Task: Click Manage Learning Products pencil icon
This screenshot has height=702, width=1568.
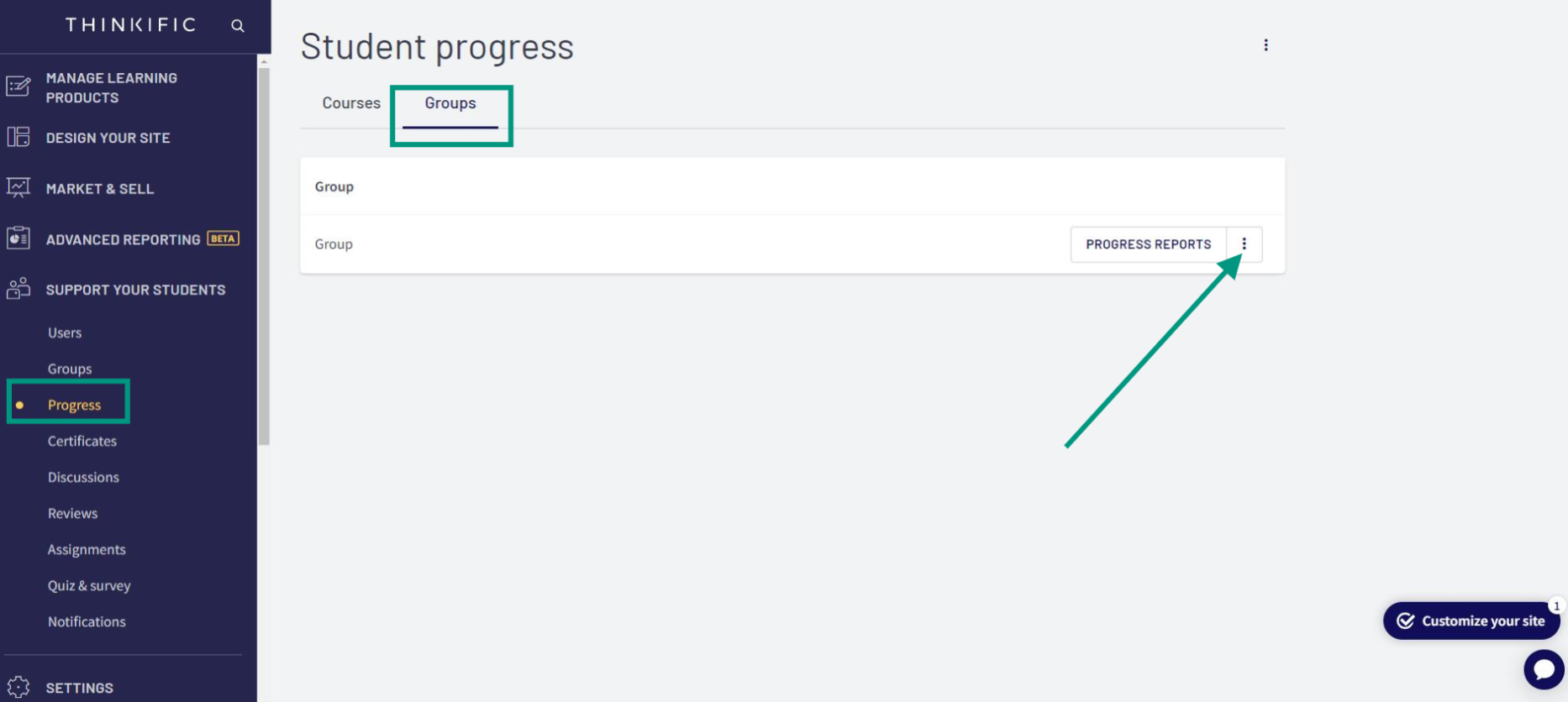Action: (18, 86)
